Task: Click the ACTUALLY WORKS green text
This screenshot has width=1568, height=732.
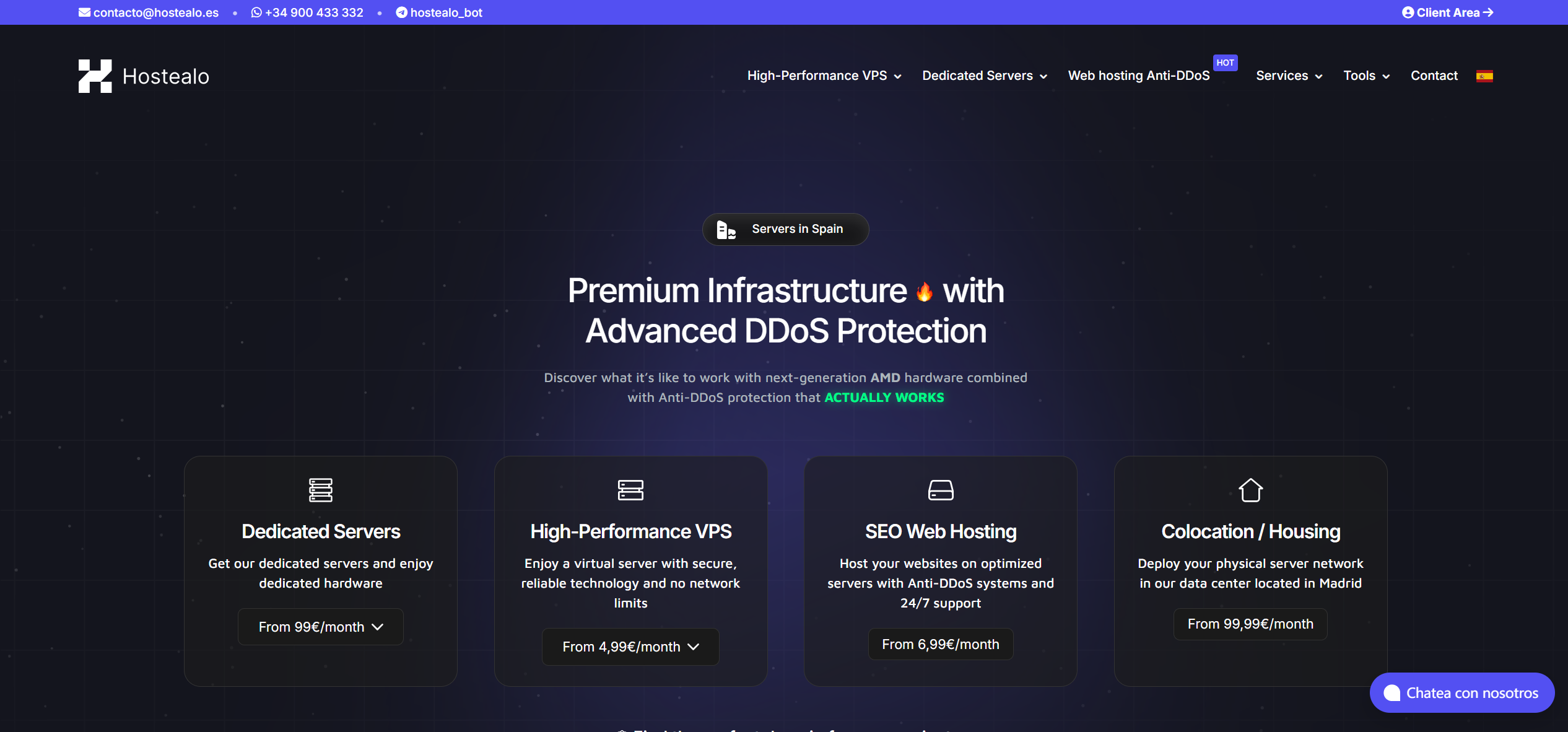Action: [884, 398]
